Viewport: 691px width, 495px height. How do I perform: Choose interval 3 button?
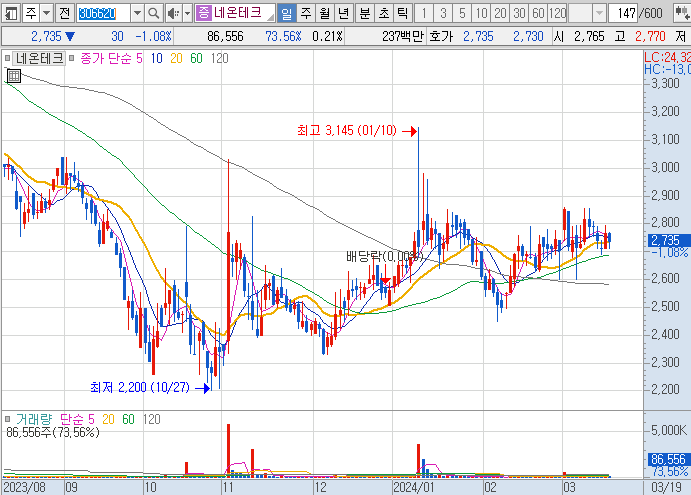click(443, 13)
